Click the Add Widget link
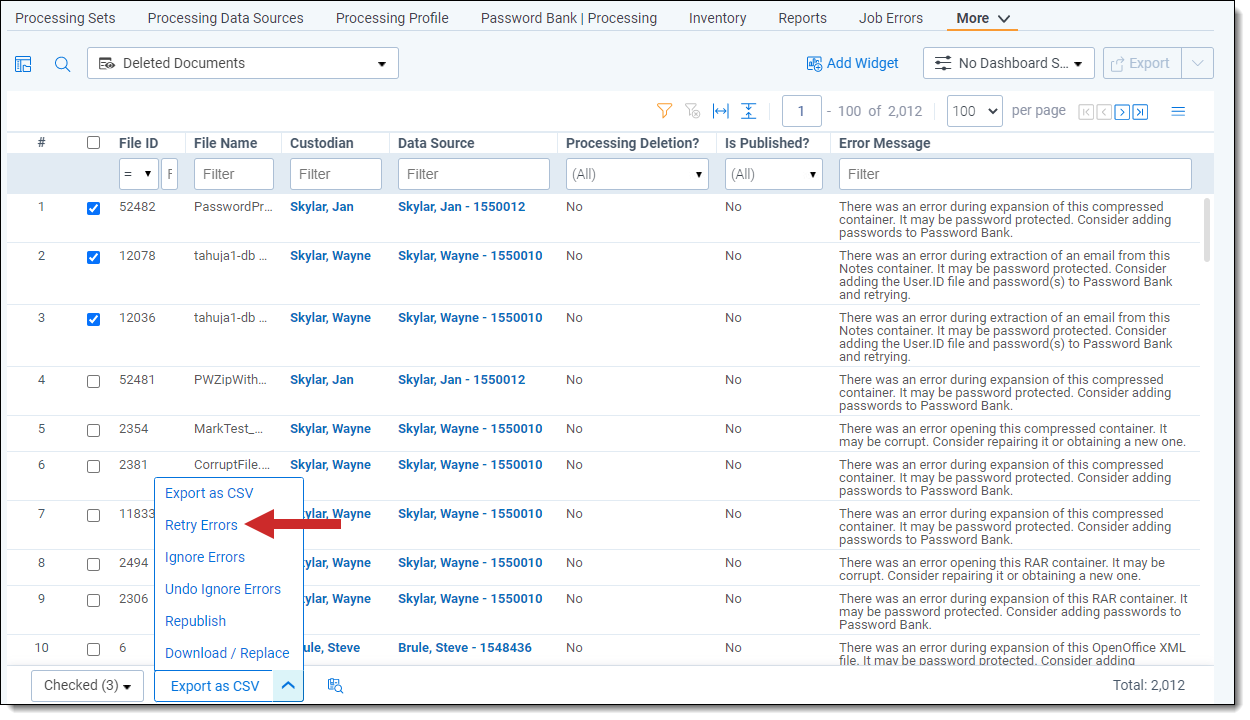The width and height of the screenshot is (1250, 720). [853, 63]
